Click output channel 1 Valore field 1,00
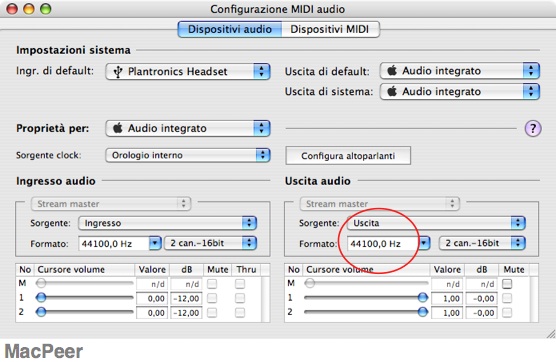 tap(447, 299)
